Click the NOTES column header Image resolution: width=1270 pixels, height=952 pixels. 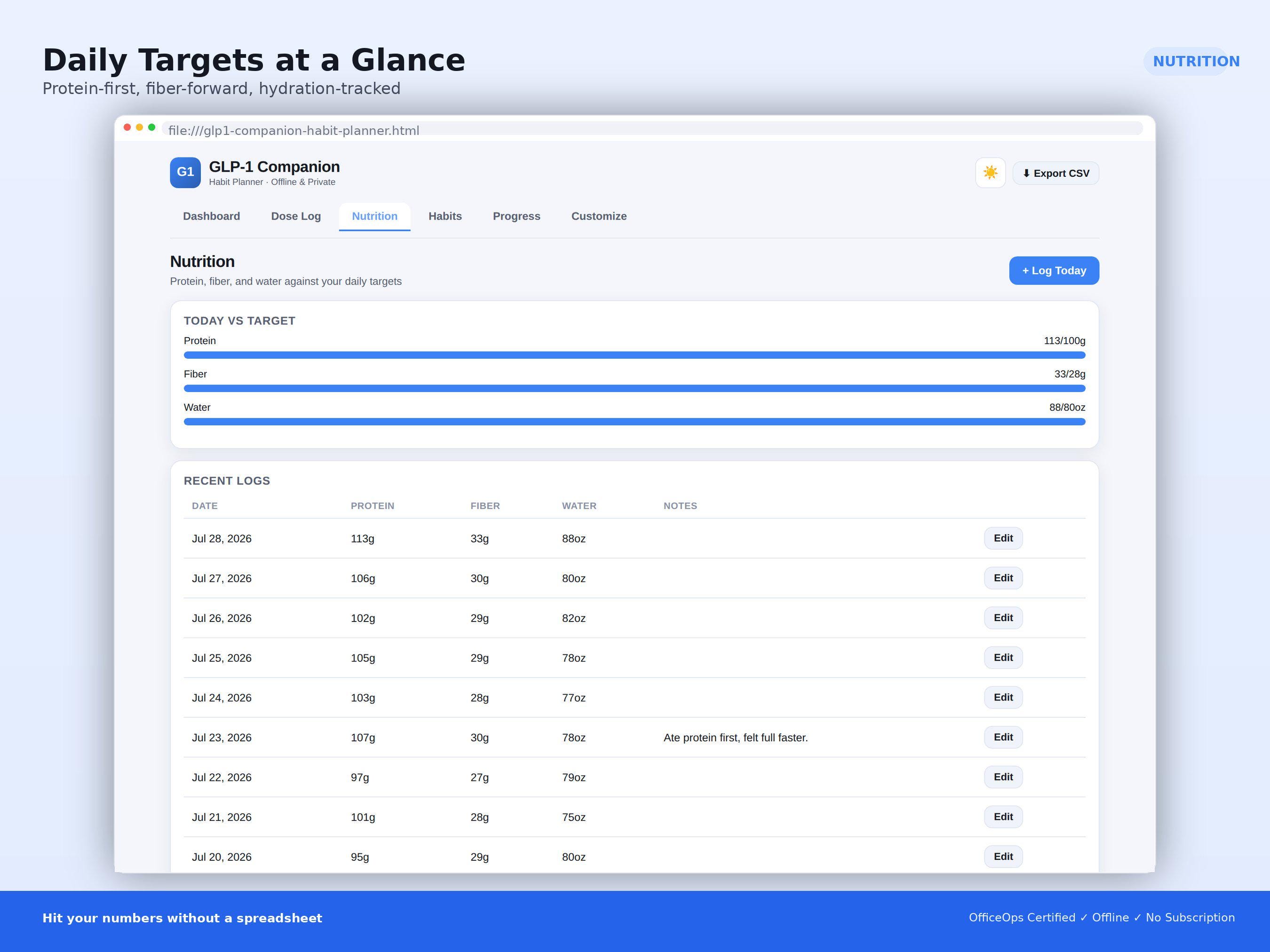[x=680, y=505]
